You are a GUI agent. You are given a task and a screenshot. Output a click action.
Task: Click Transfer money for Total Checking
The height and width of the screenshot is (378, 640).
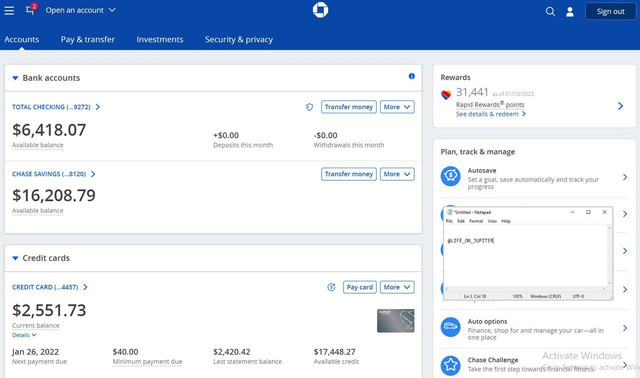click(349, 107)
